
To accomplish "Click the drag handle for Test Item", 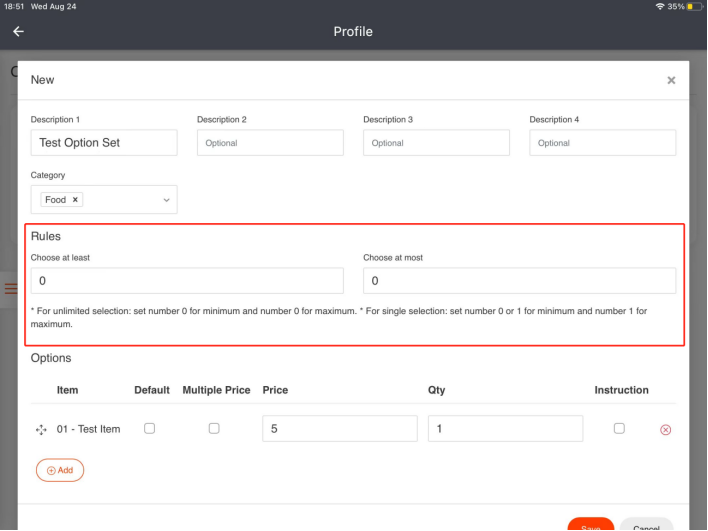I will (x=41, y=429).
